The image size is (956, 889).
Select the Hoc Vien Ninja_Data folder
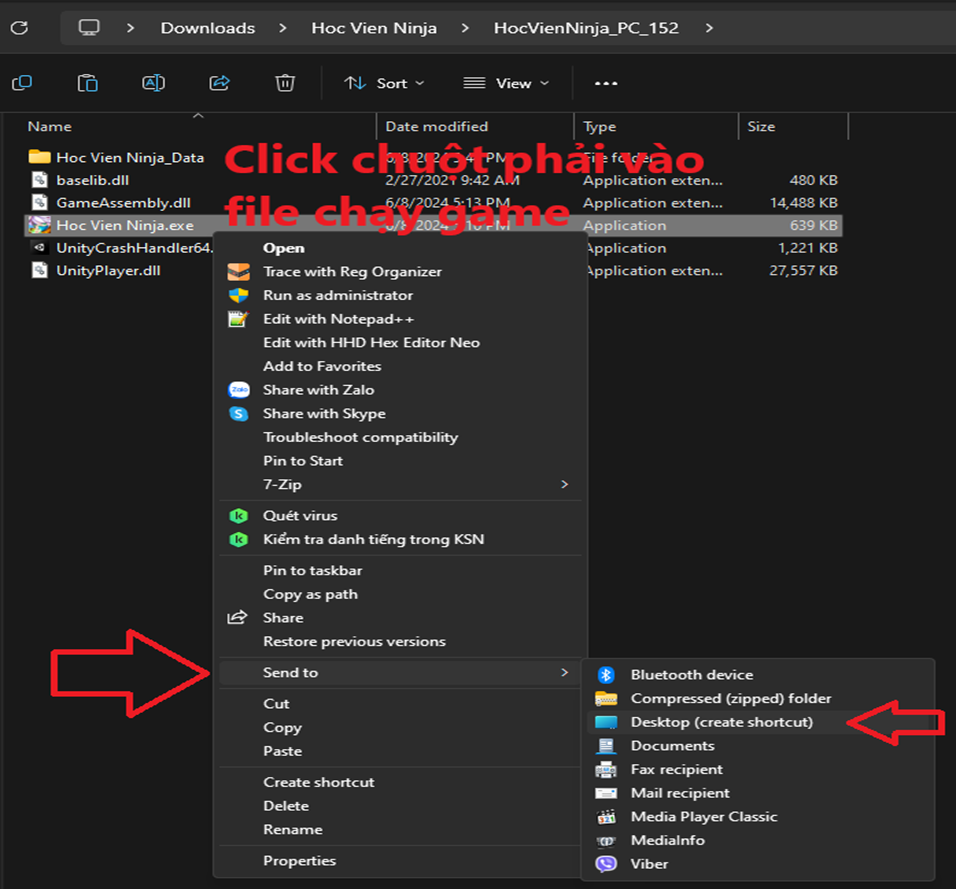[x=129, y=157]
